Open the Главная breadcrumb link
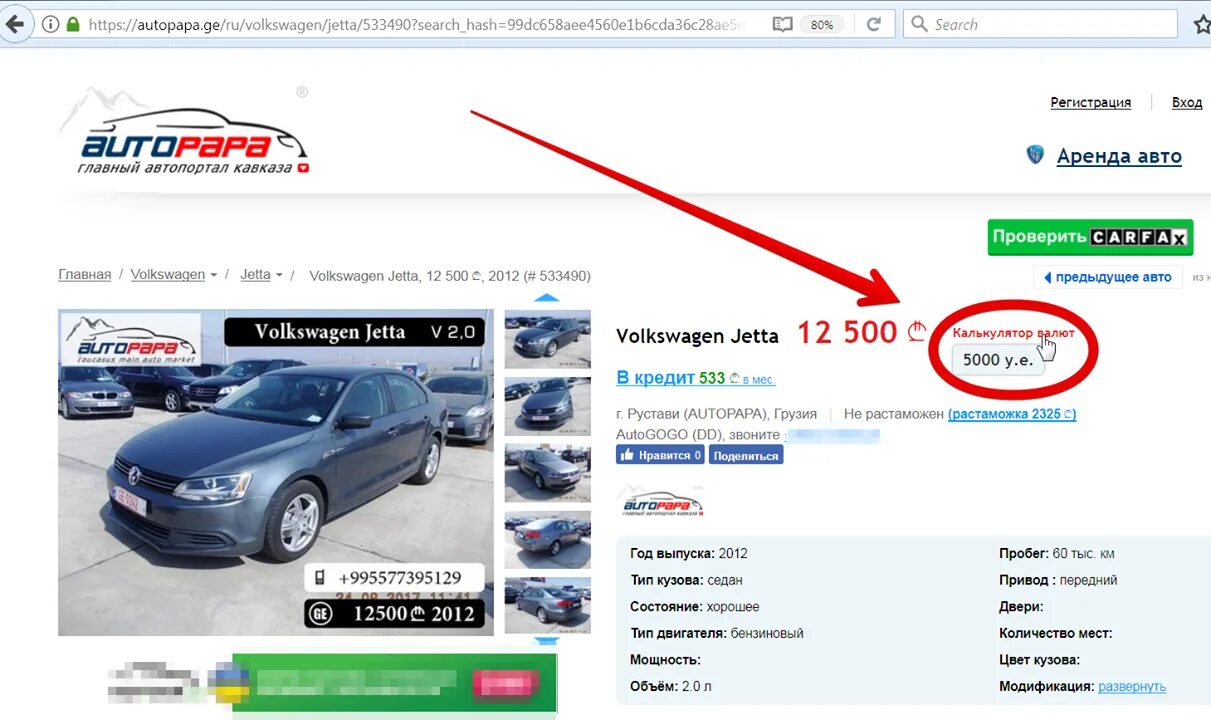Screen dimensions: 1211x720 pos(85,275)
